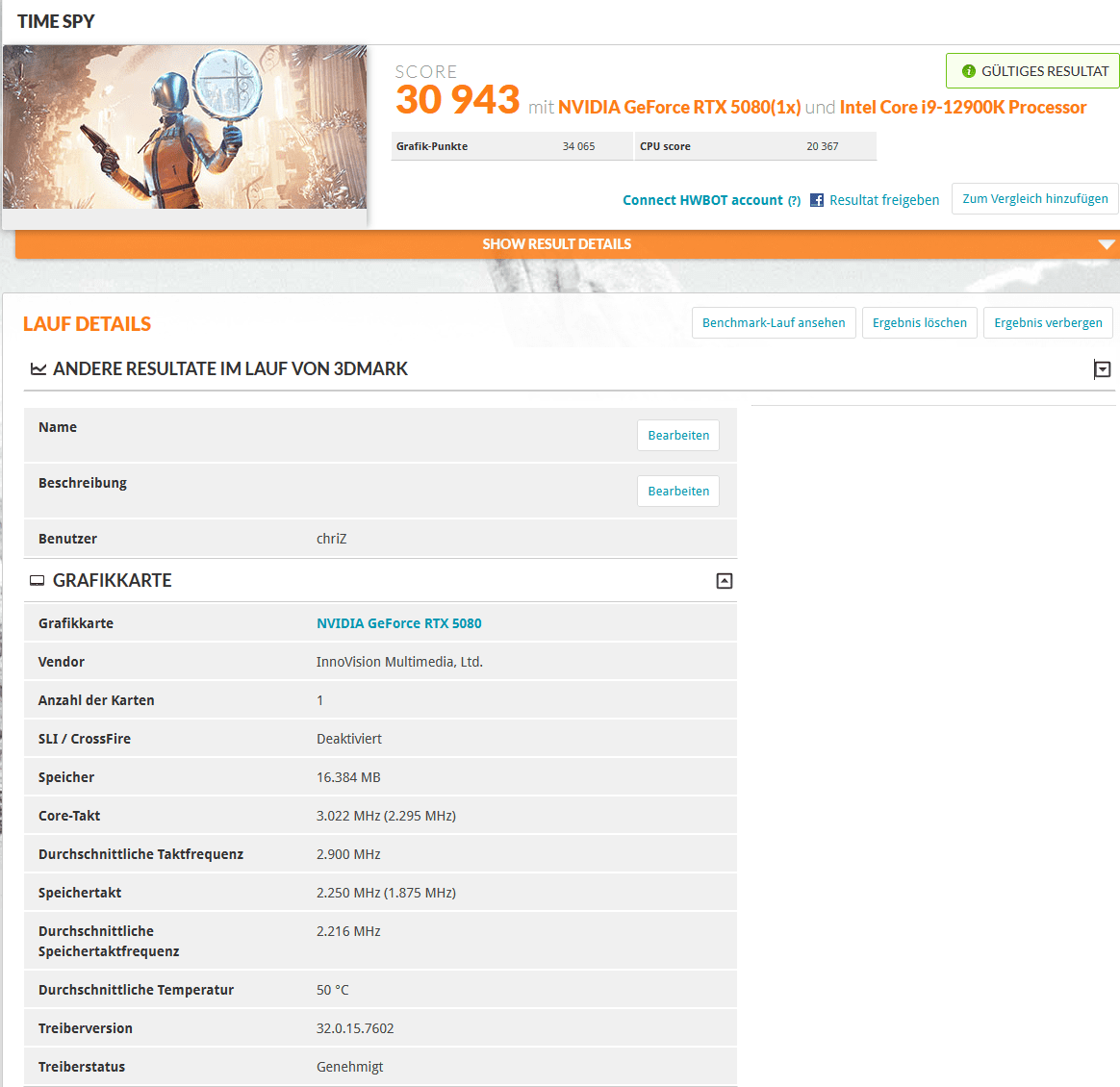Viewport: 1120px width, 1087px height.
Task: Click Speicher value 16.384 MB
Action: pyautogui.click(x=348, y=778)
